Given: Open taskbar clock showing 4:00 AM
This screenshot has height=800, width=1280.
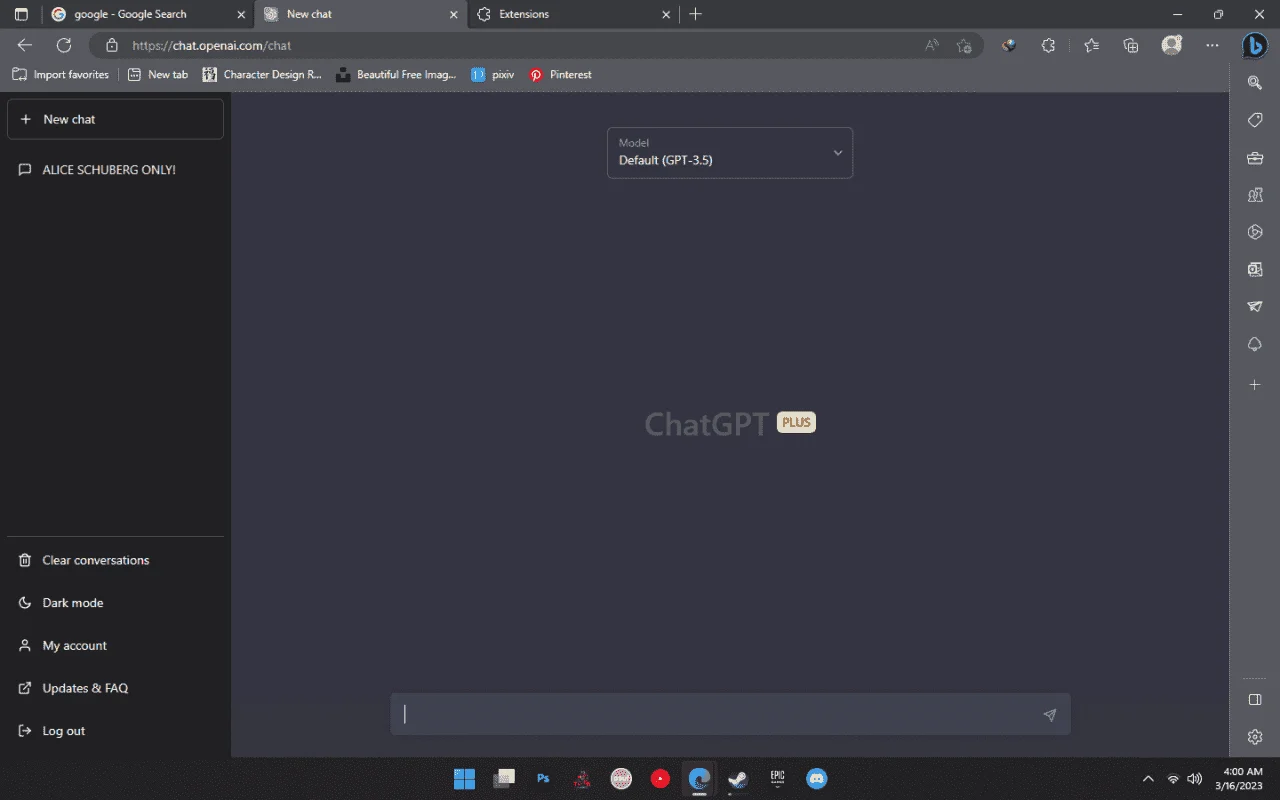Looking at the screenshot, I should 1238,779.
